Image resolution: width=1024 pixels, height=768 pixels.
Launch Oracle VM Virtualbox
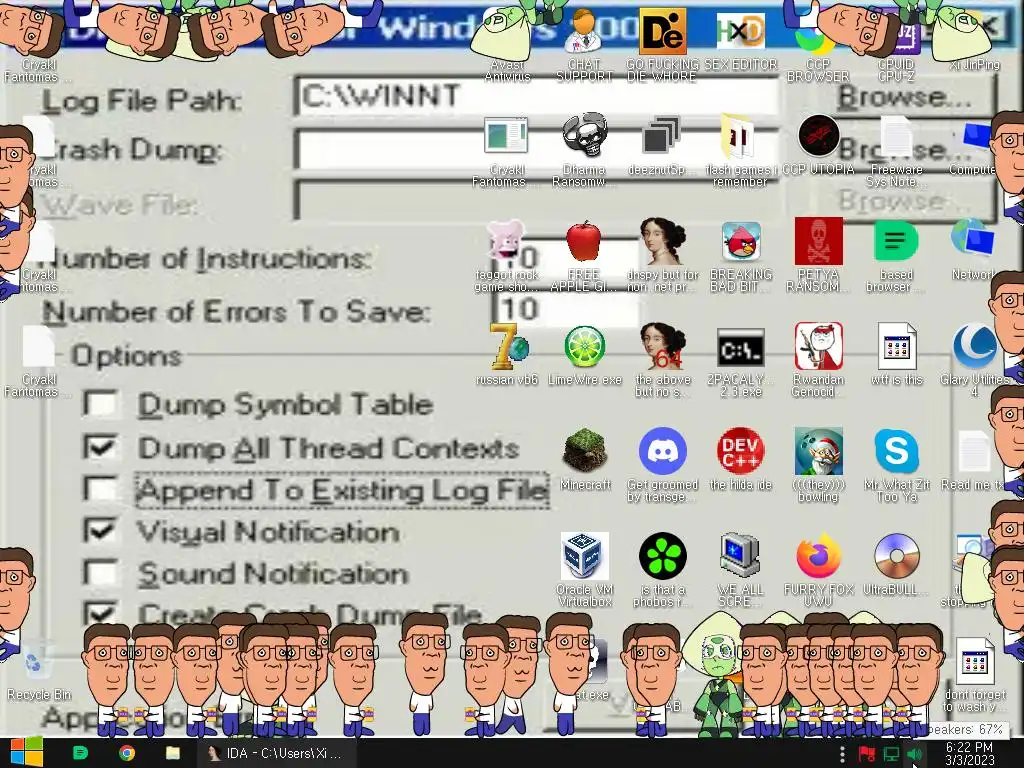point(584,556)
